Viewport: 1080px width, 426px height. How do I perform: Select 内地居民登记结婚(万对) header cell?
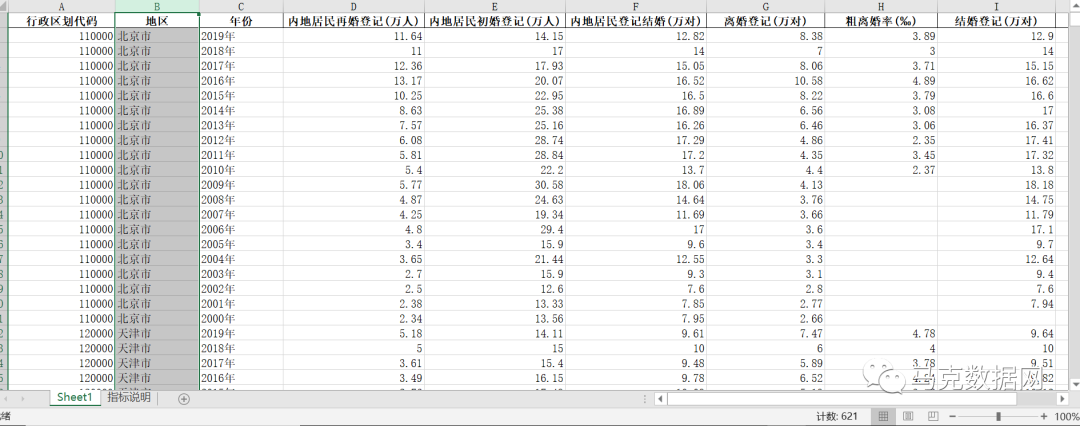[x=636, y=21]
